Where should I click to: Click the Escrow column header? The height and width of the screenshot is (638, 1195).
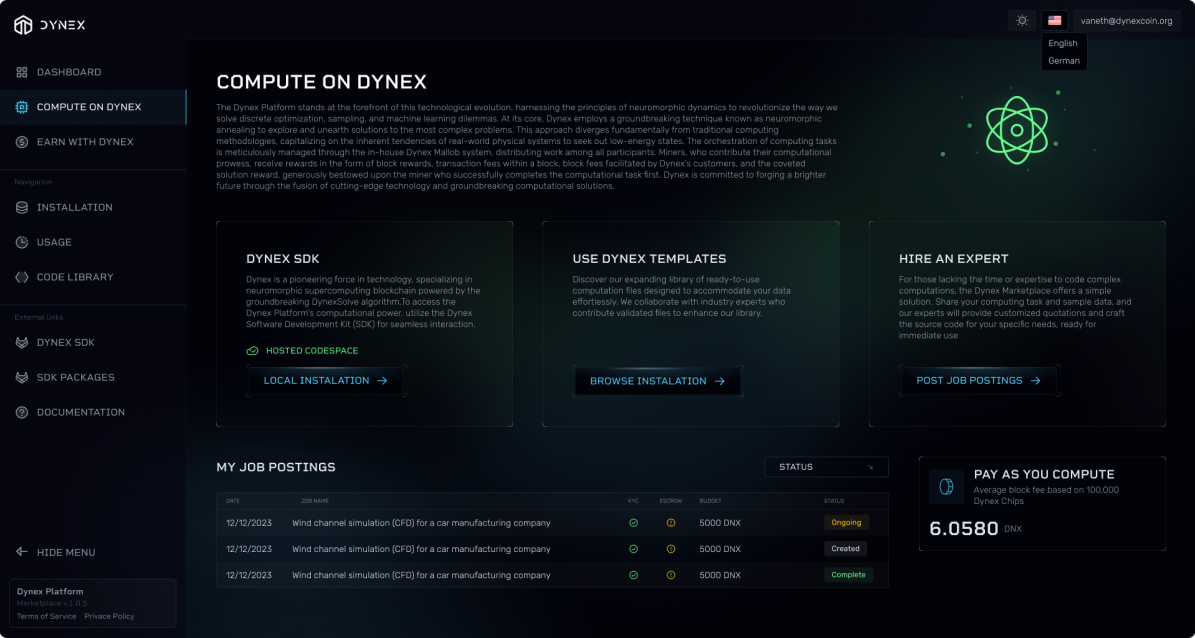(x=671, y=501)
